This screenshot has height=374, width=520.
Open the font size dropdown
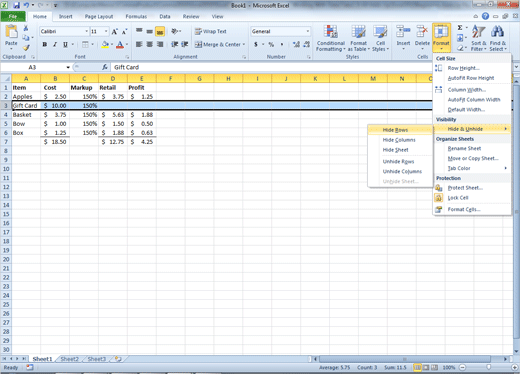[106, 31]
